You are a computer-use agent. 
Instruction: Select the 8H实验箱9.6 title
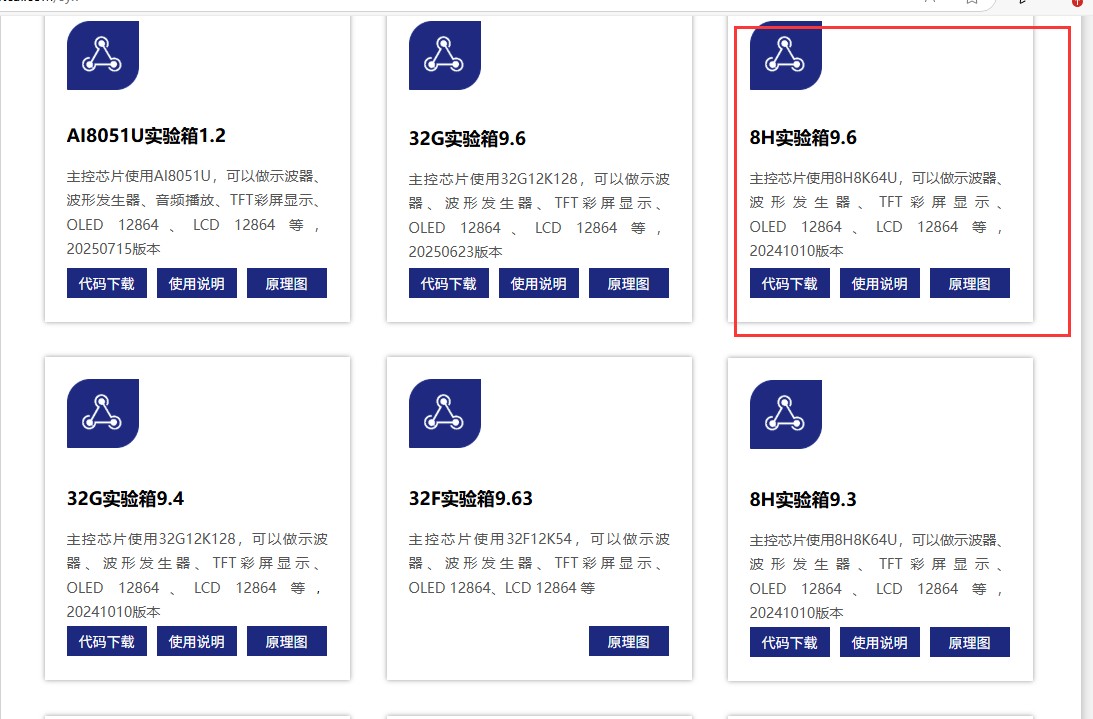[x=803, y=137]
